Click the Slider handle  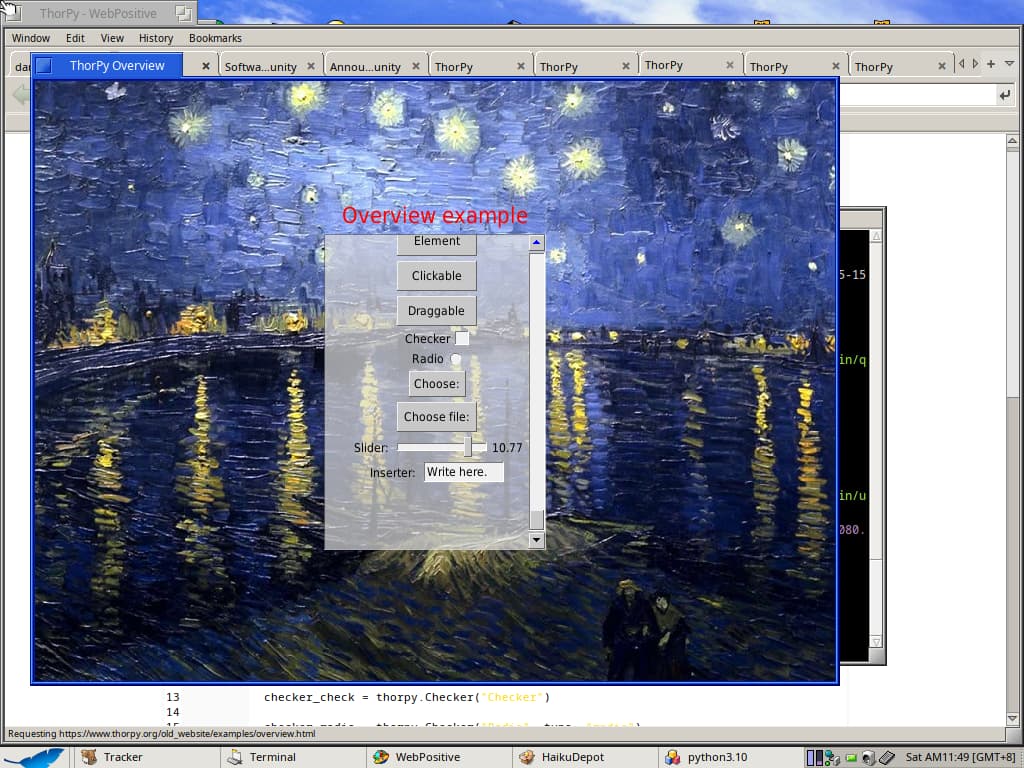click(x=467, y=447)
